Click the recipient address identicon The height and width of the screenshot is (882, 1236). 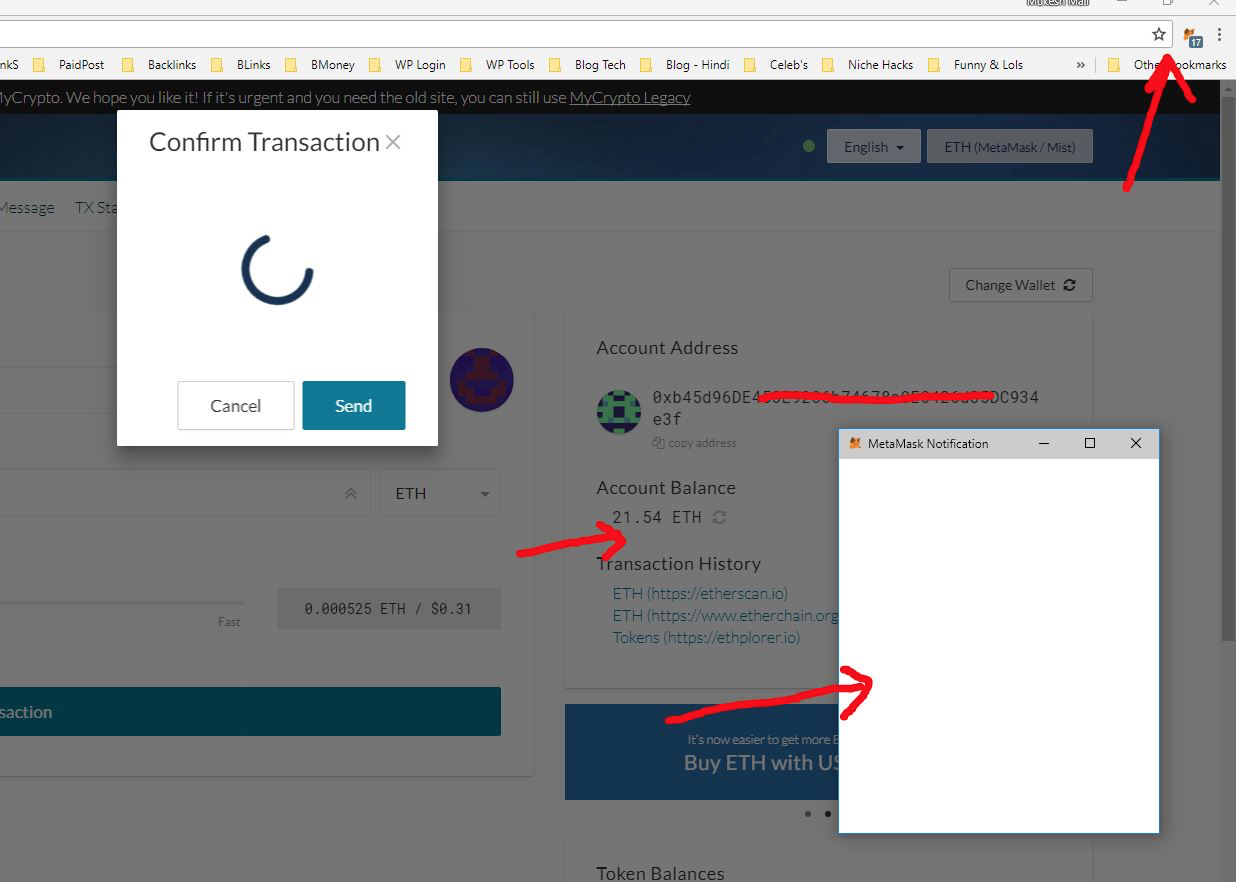click(x=481, y=380)
